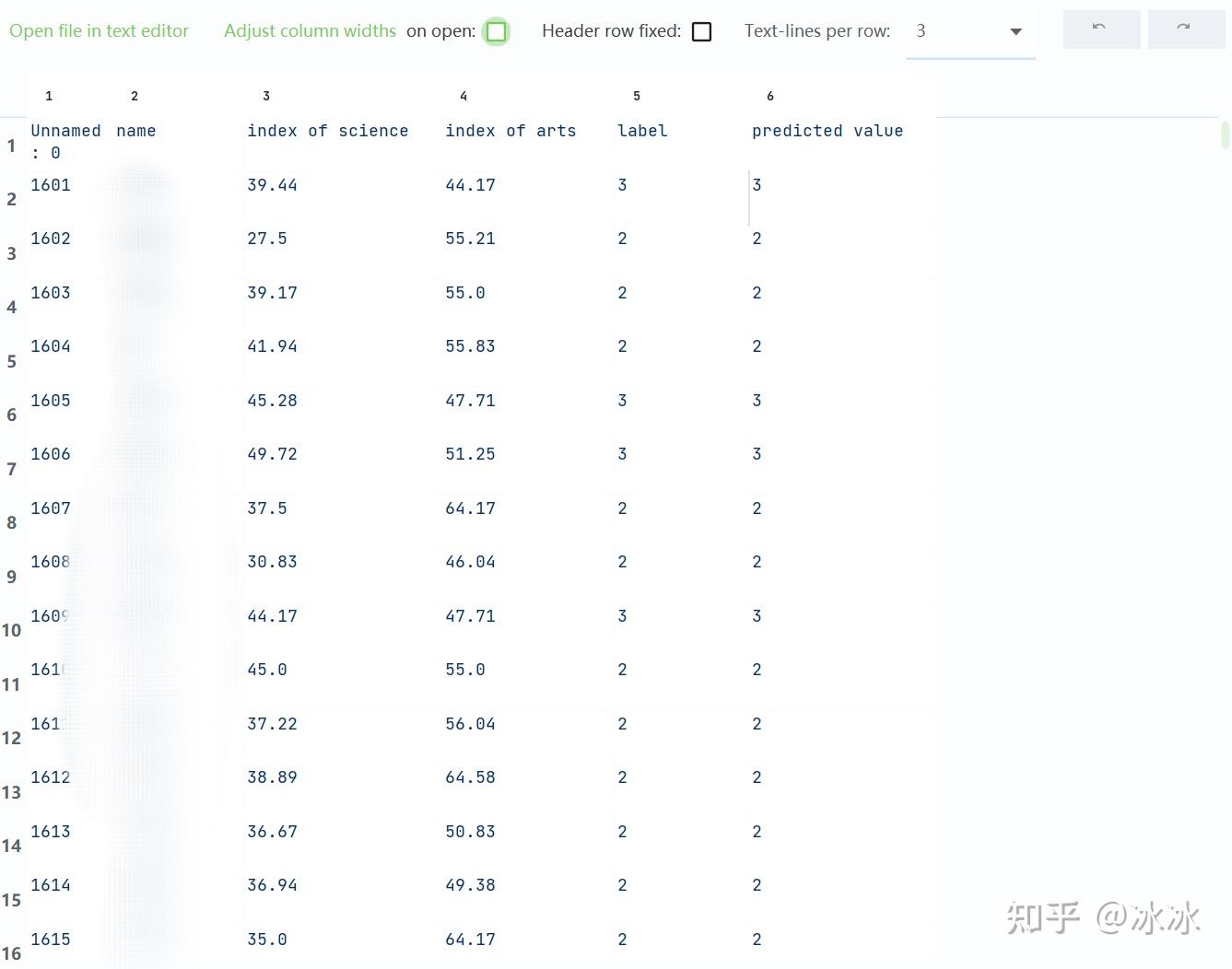Enable the Header row fixed checkbox
The image size is (1232, 969).
(x=701, y=31)
